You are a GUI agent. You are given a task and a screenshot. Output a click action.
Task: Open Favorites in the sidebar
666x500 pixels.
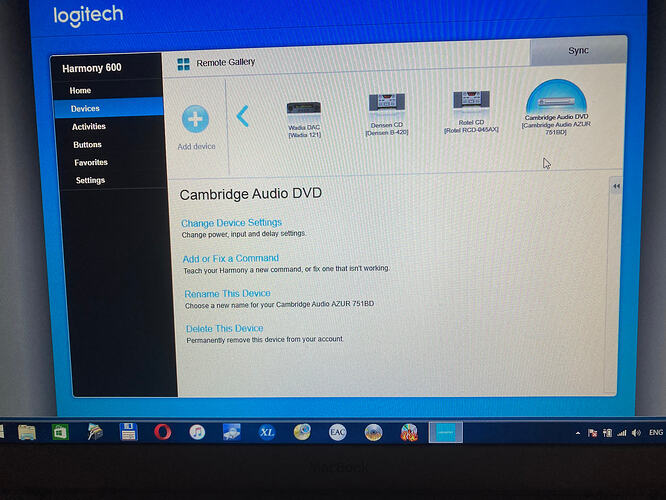(90, 162)
